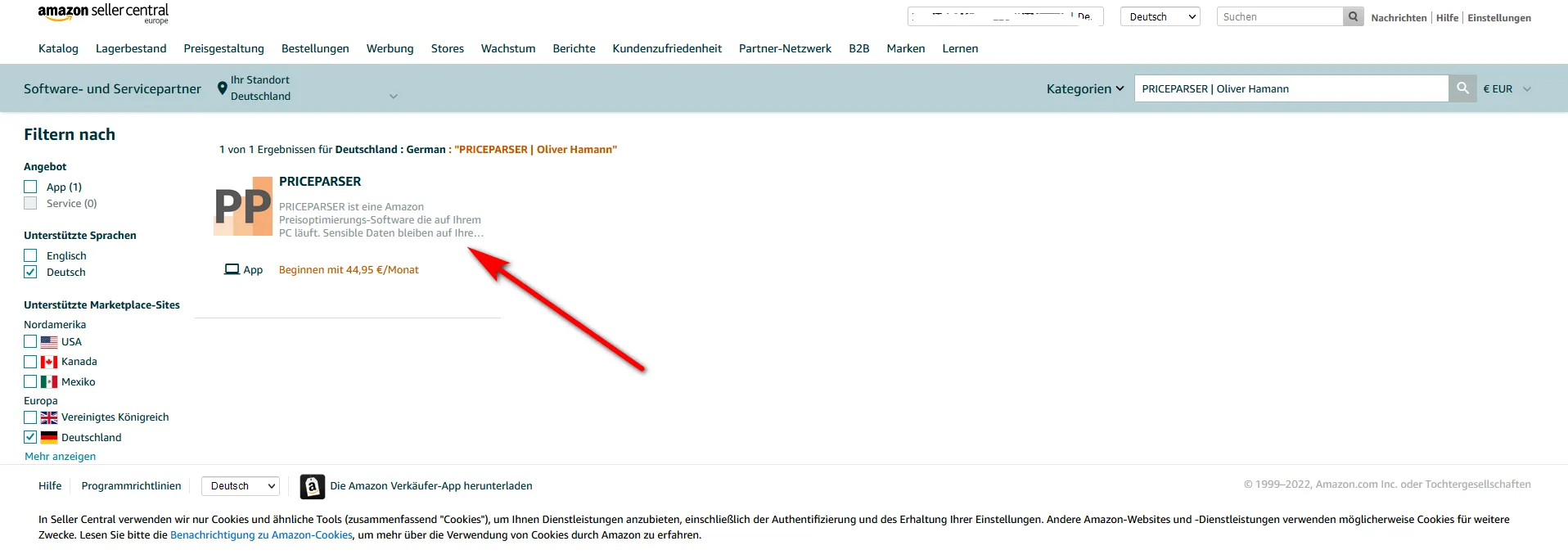Open the Preisgestaltung menu

pos(223,48)
